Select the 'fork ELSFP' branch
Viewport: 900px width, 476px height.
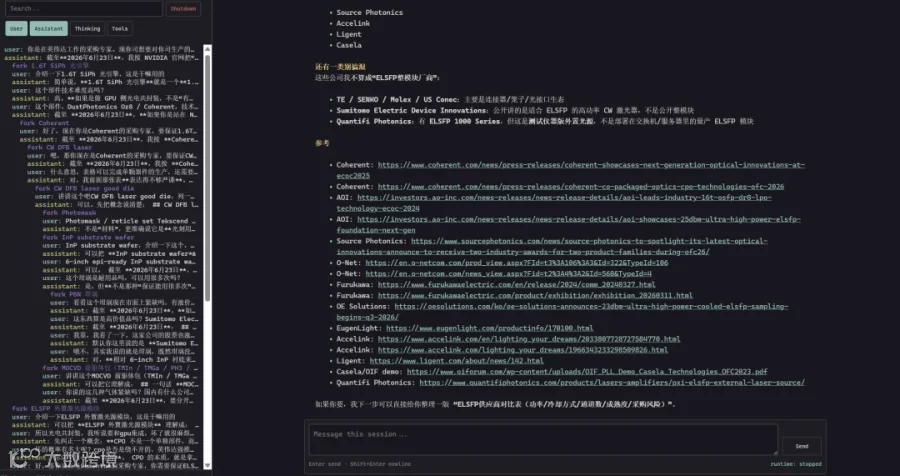tap(56, 408)
